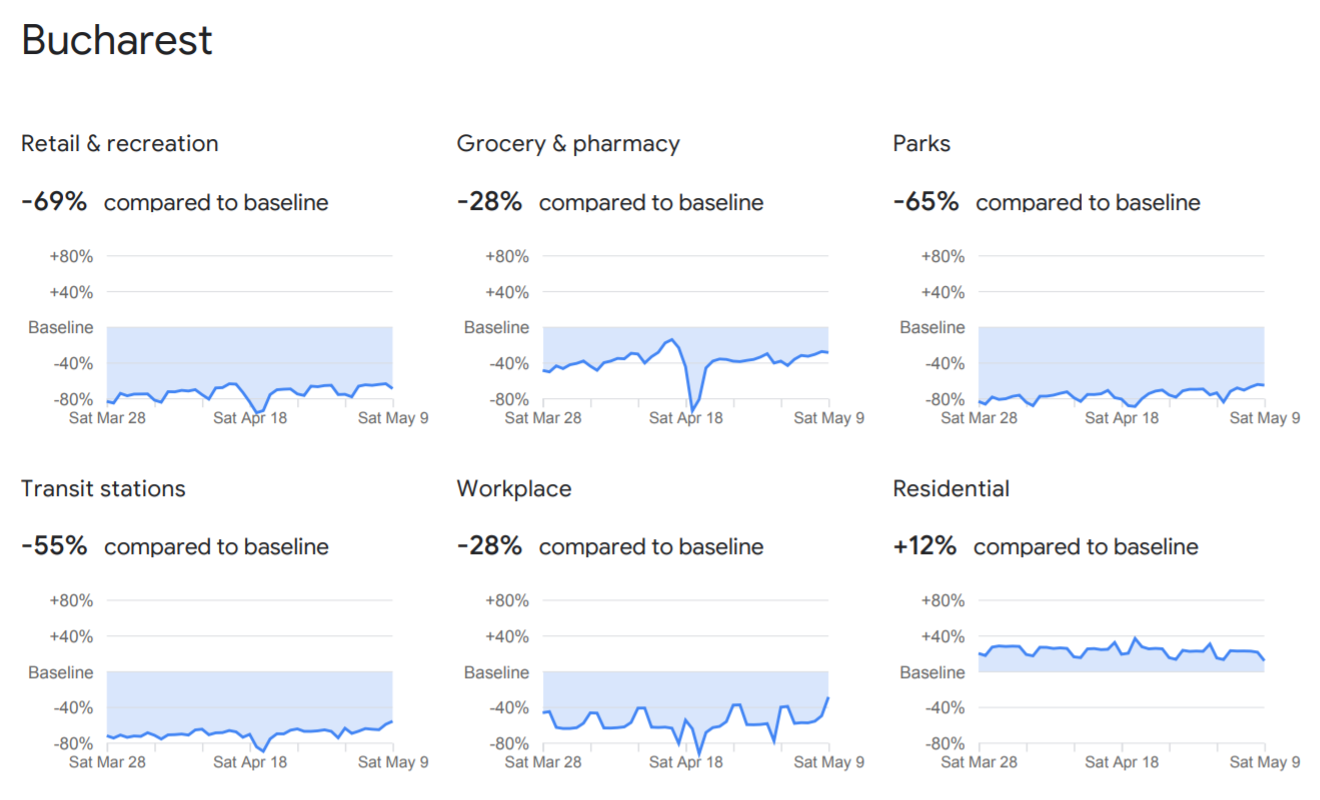Click Sat May 9 label under Parks chart
The height and width of the screenshot is (800, 1320).
tap(1265, 417)
